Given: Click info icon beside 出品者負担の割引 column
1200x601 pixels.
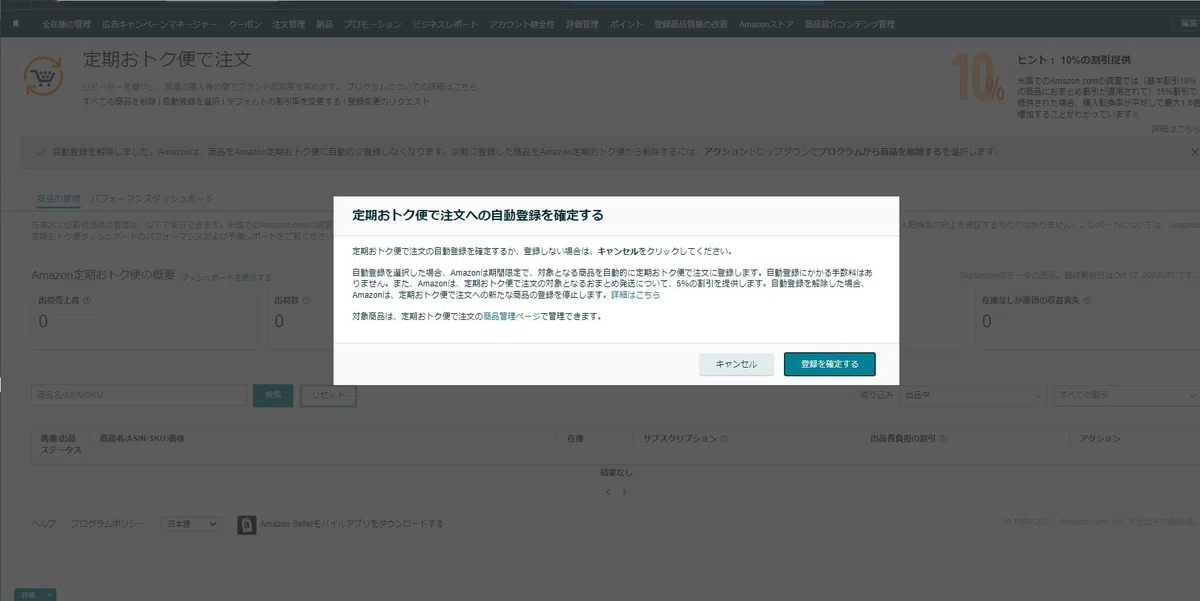Looking at the screenshot, I should (942, 439).
